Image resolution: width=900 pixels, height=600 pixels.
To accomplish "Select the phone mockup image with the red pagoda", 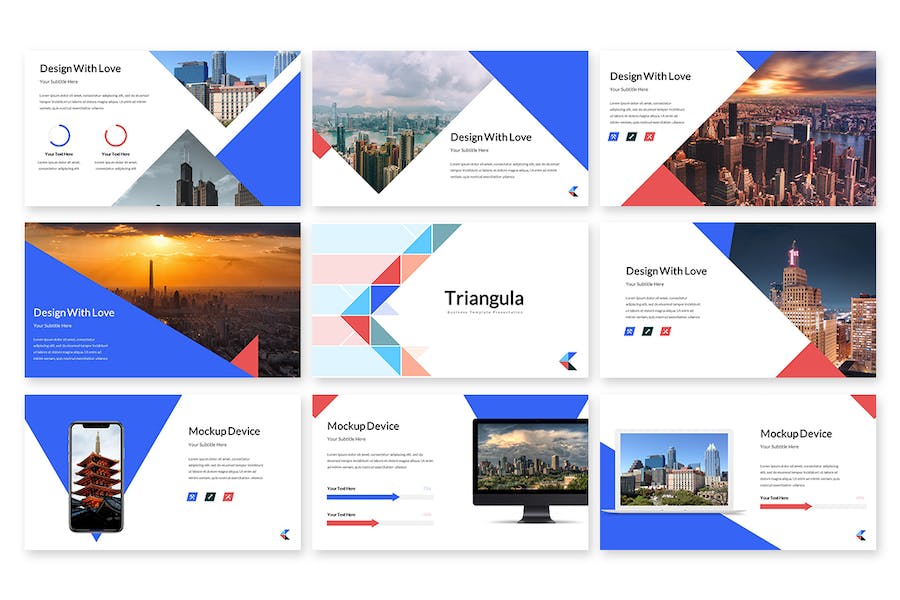I will tap(96, 476).
